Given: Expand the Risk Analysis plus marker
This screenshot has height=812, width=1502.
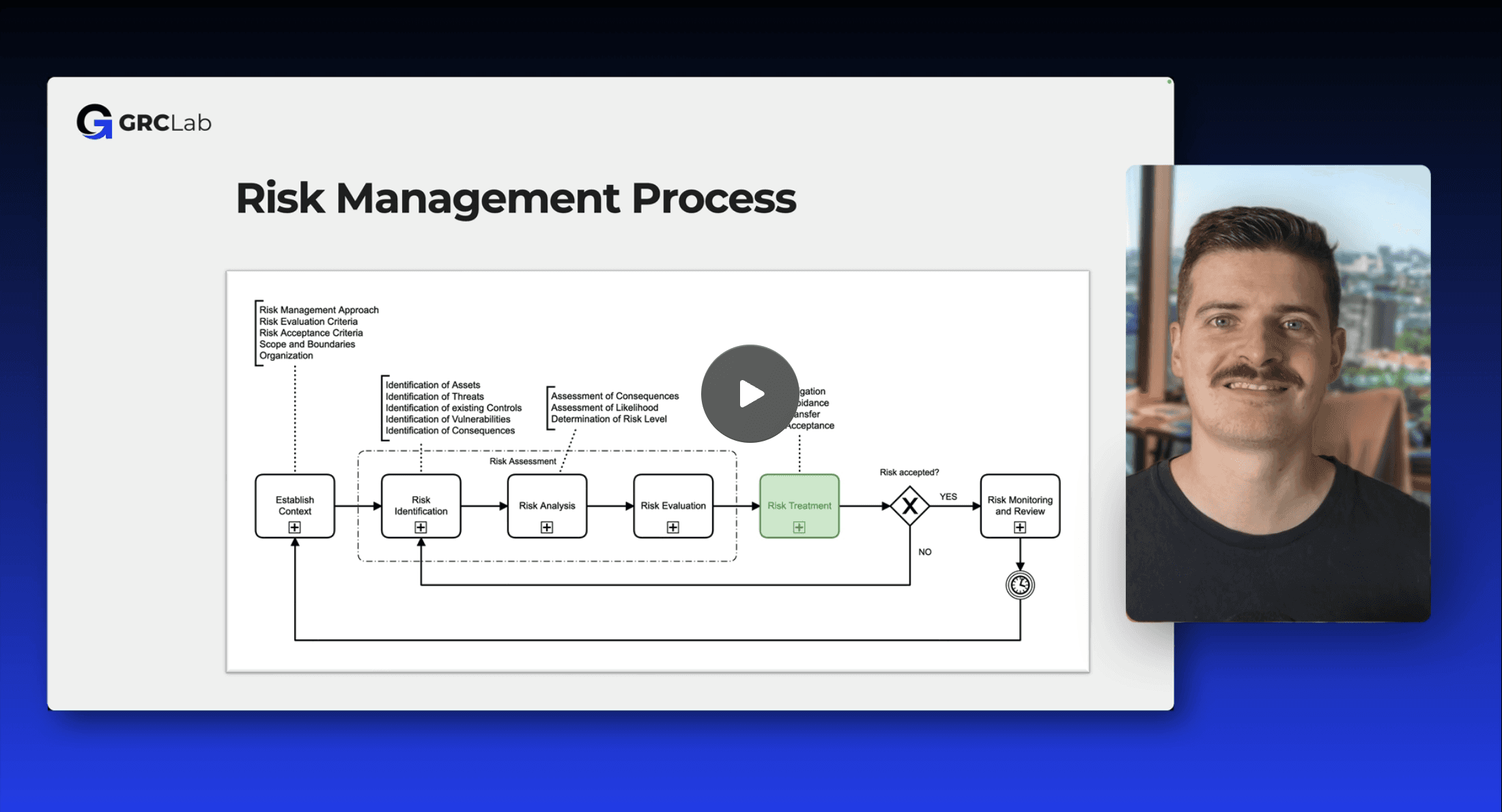Looking at the screenshot, I should tap(547, 527).
